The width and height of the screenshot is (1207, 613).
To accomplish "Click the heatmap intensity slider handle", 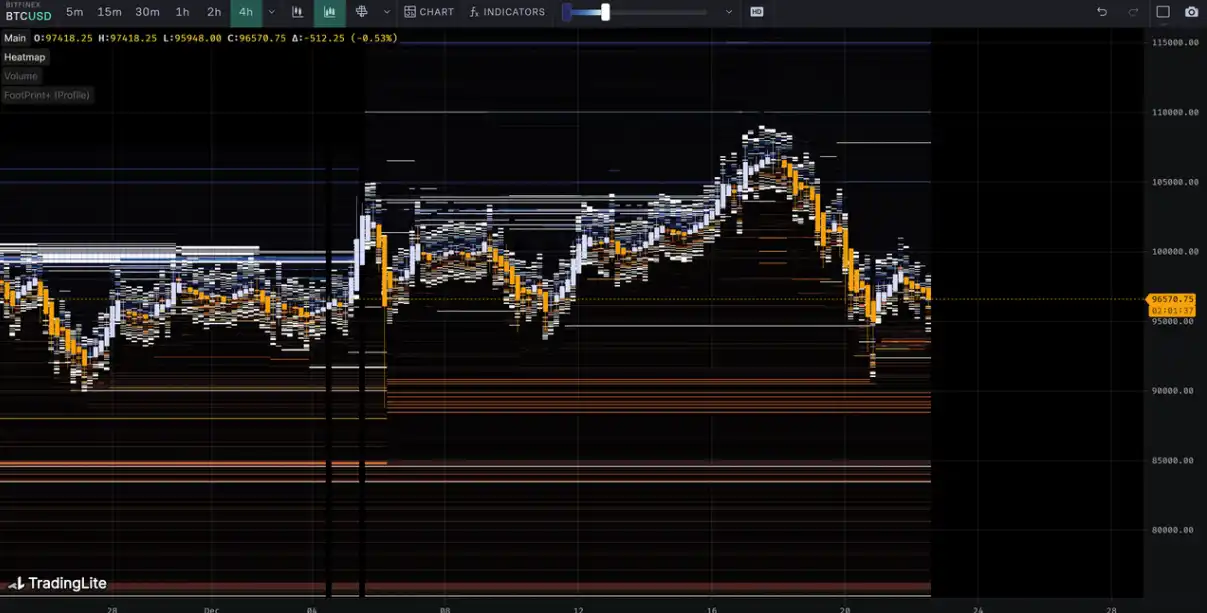I will point(605,12).
